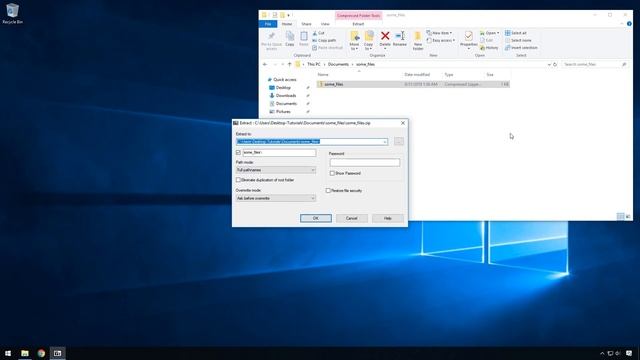The image size is (640, 360).
Task: Click Copy path in Clipboard group
Action: point(324,40)
